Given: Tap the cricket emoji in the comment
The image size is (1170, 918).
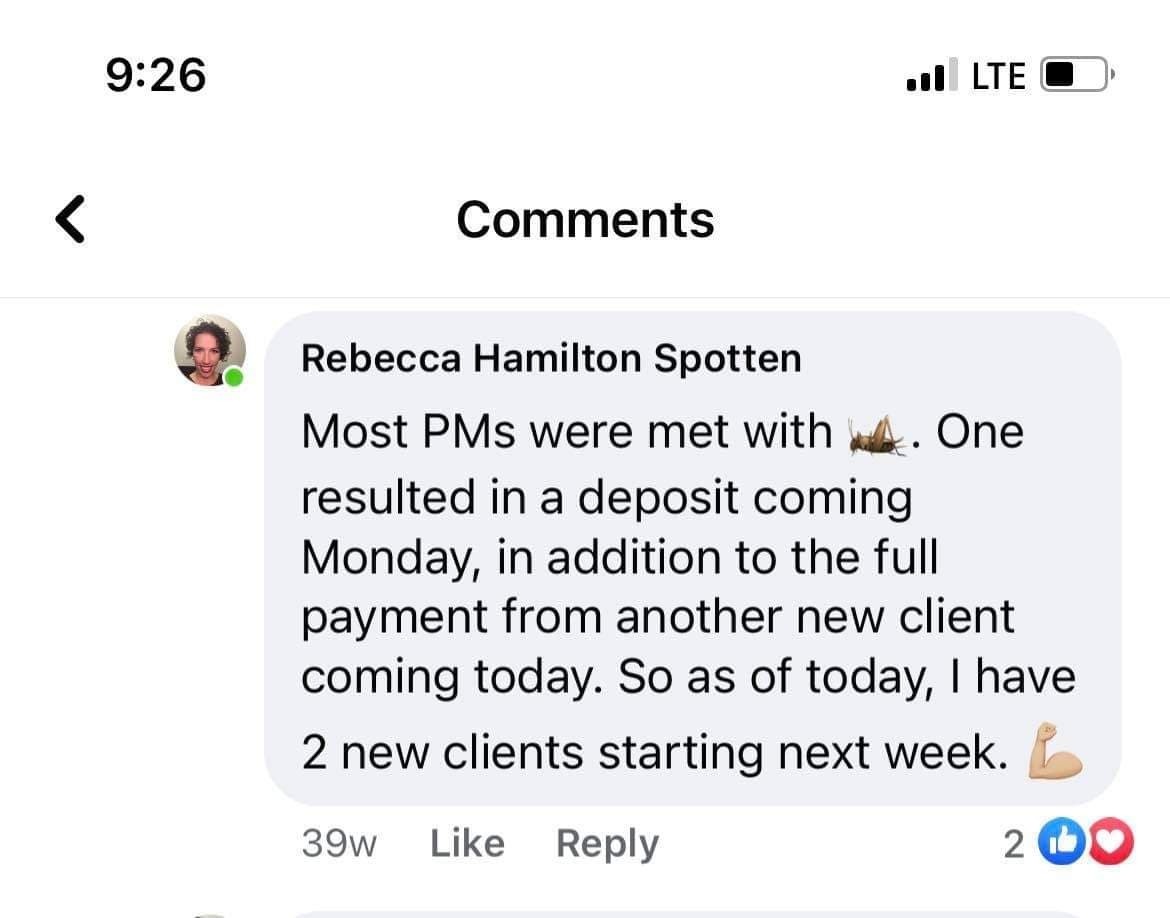Looking at the screenshot, I should click(x=878, y=435).
